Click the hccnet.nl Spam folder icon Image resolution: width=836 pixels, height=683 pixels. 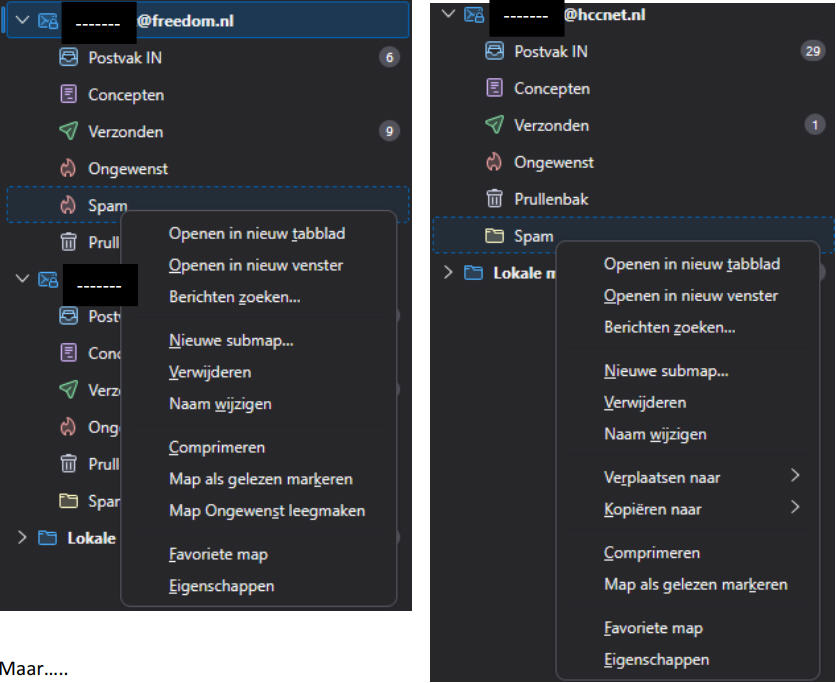tap(494, 236)
